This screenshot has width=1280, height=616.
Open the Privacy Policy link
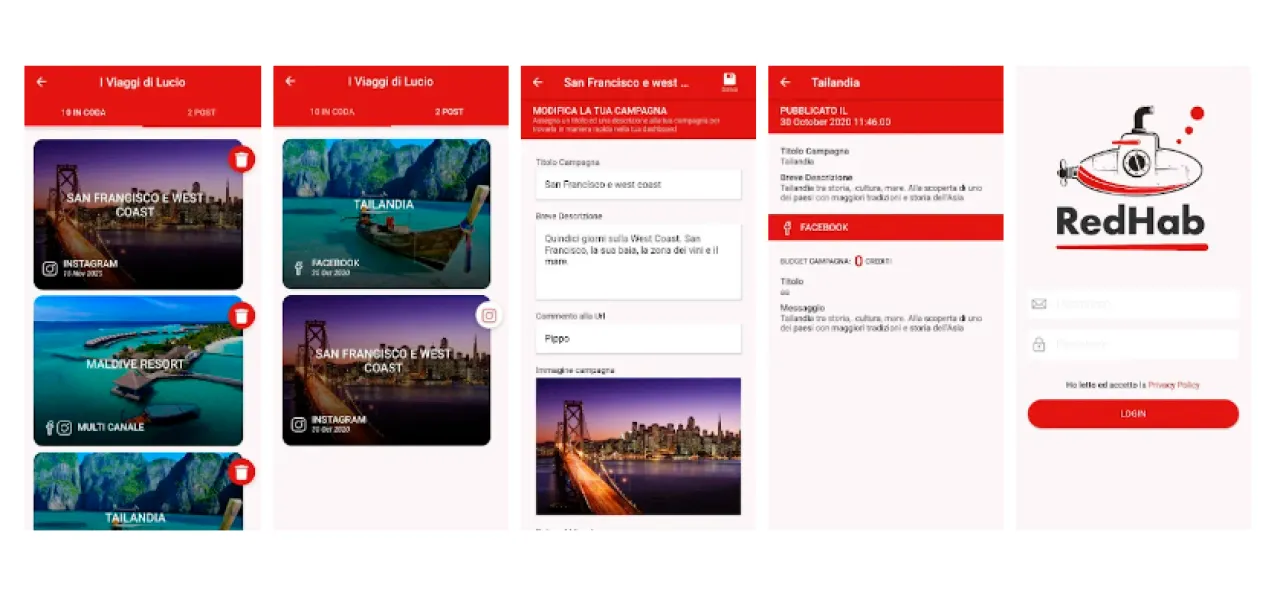pyautogui.click(x=1175, y=382)
